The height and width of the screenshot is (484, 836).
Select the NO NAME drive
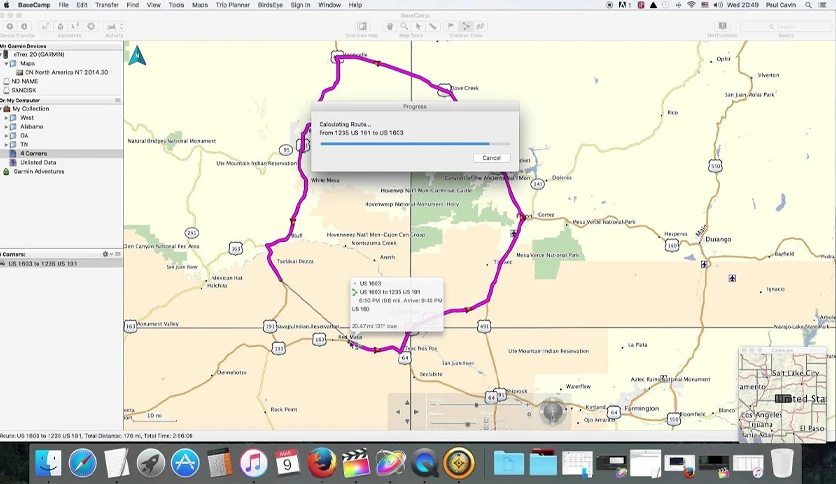point(25,81)
